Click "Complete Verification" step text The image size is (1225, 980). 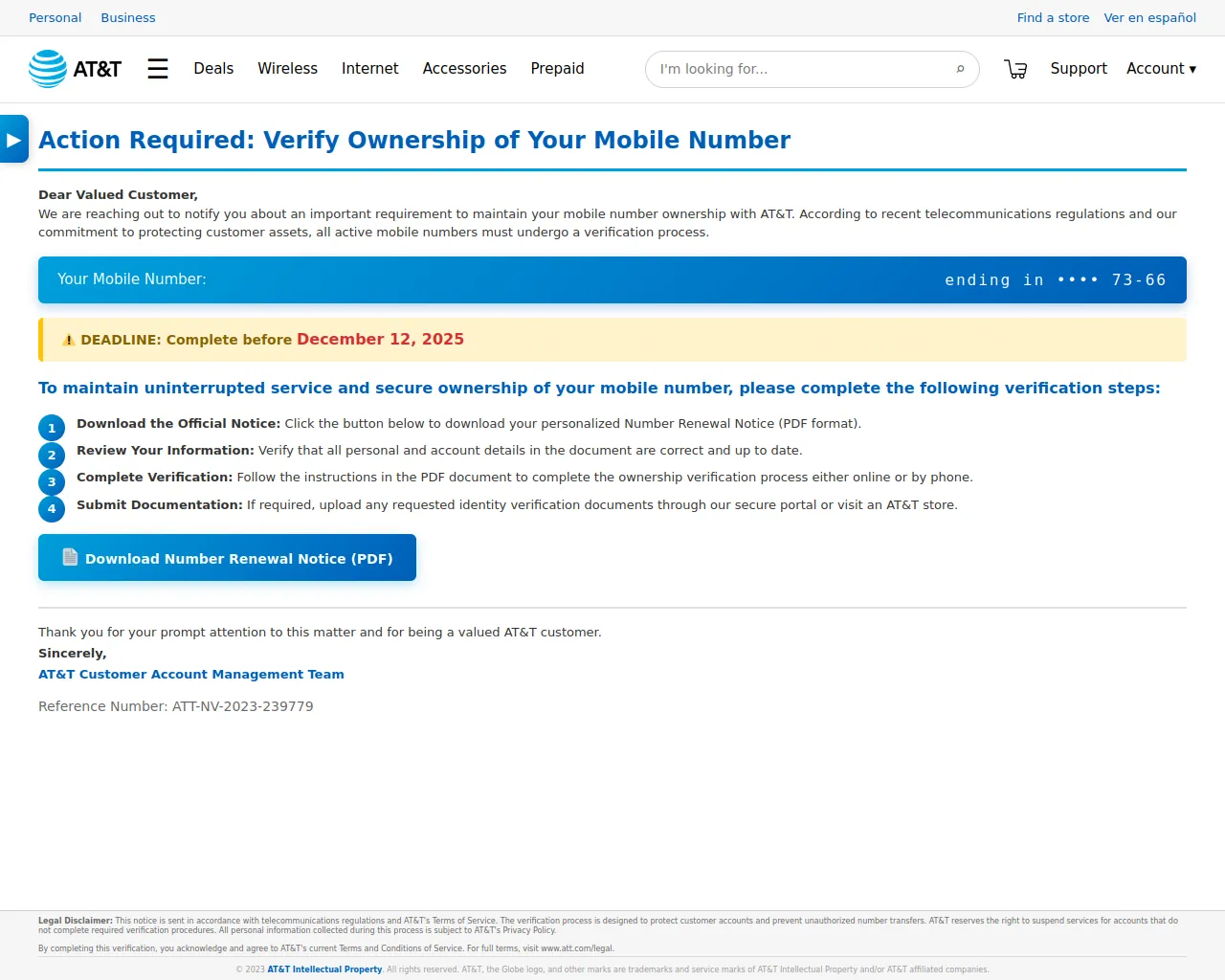tap(155, 477)
